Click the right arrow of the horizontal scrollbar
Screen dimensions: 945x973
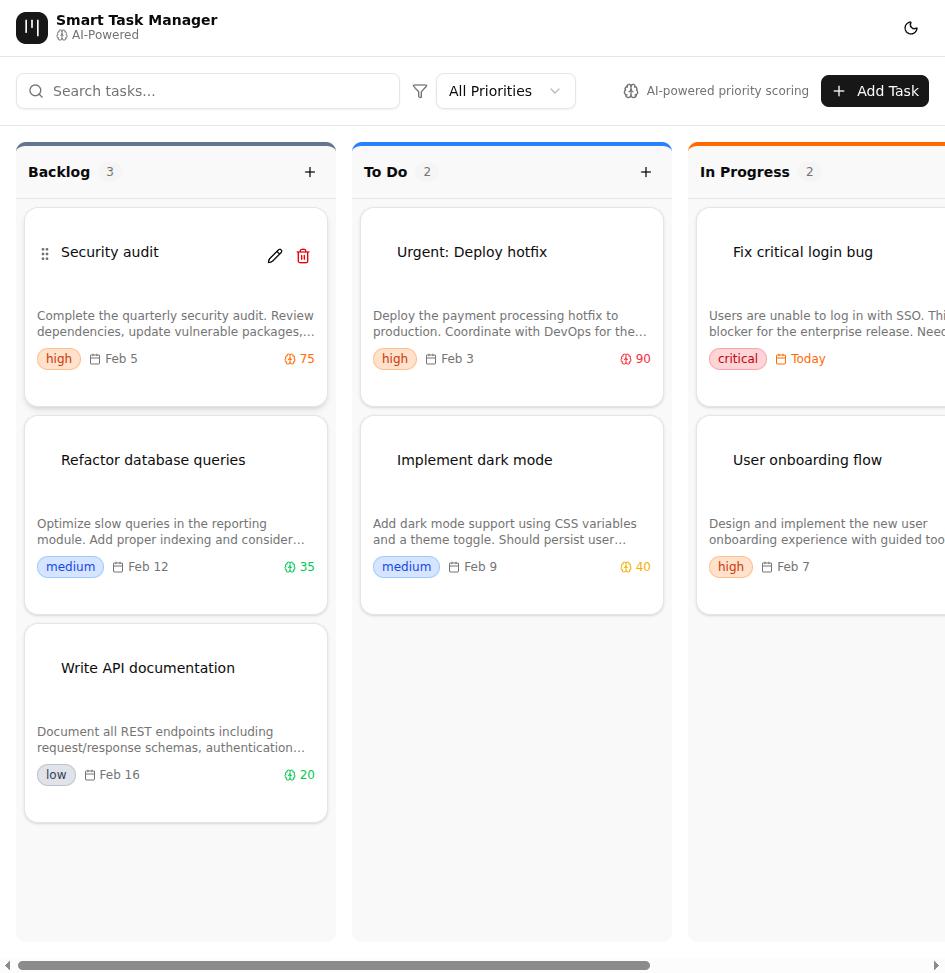point(937,963)
